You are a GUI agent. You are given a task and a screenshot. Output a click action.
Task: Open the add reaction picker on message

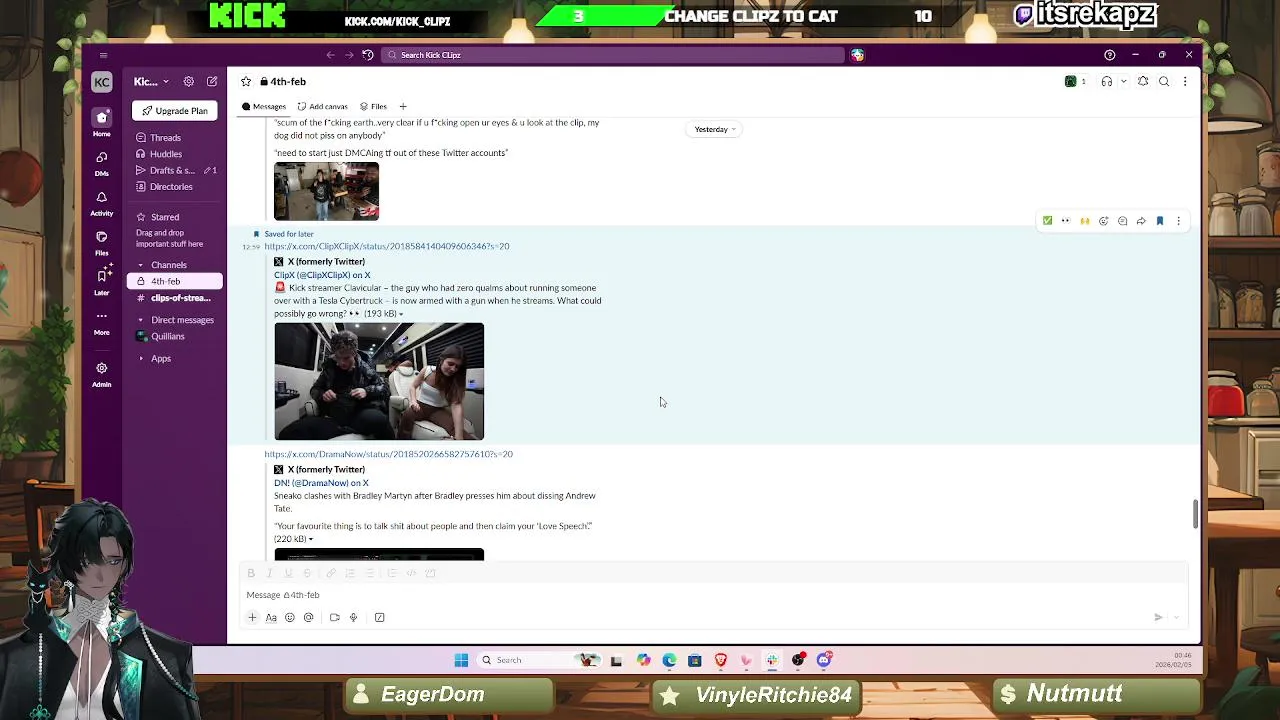coord(1104,221)
